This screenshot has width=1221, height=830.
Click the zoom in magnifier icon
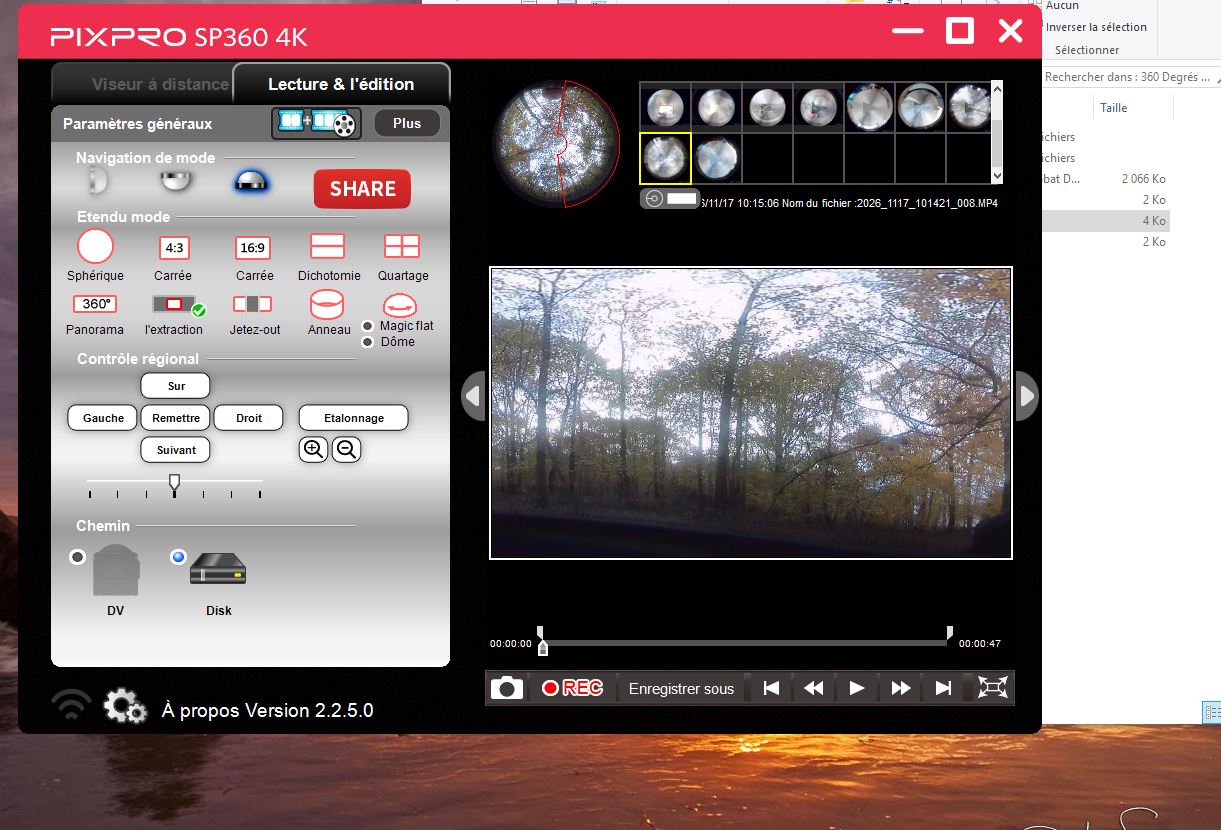click(313, 450)
